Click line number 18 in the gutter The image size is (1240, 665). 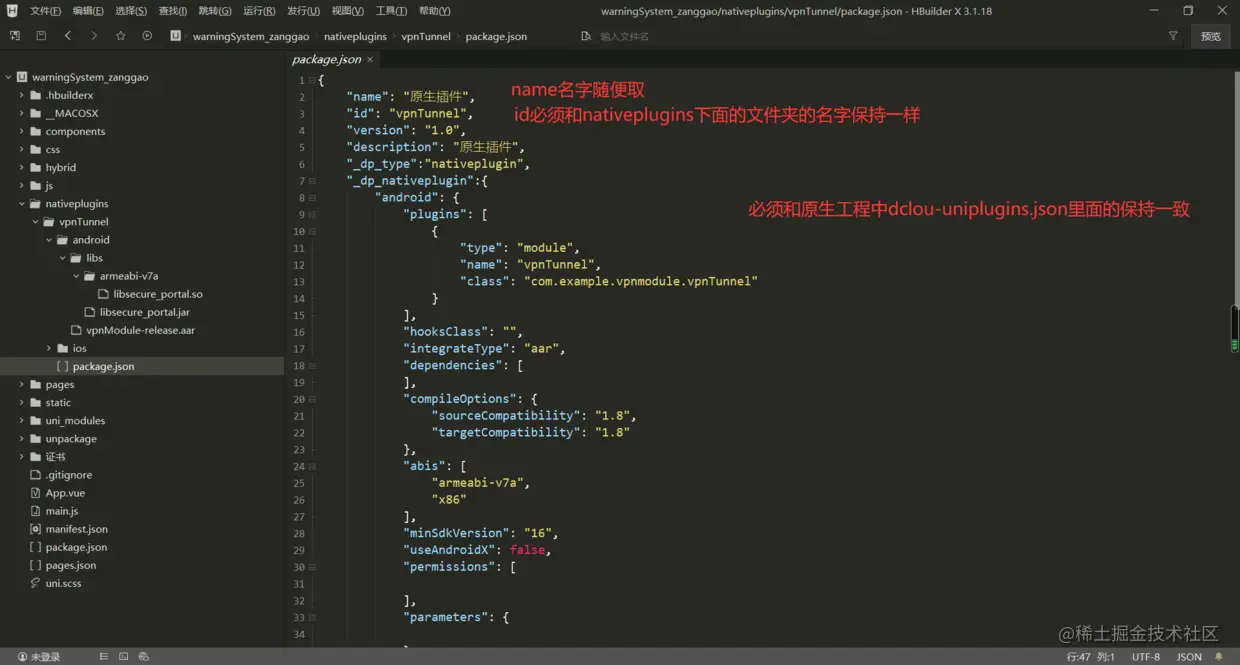coord(299,365)
